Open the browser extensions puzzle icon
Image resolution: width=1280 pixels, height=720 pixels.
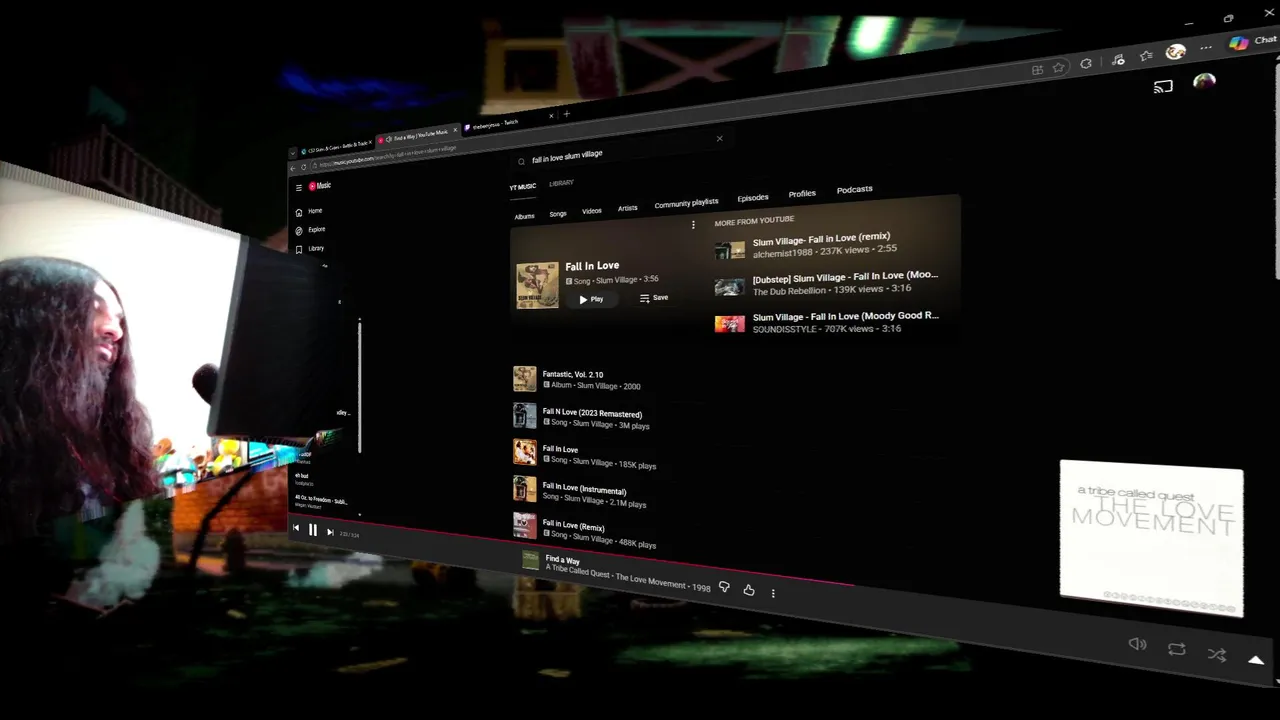1087,63
